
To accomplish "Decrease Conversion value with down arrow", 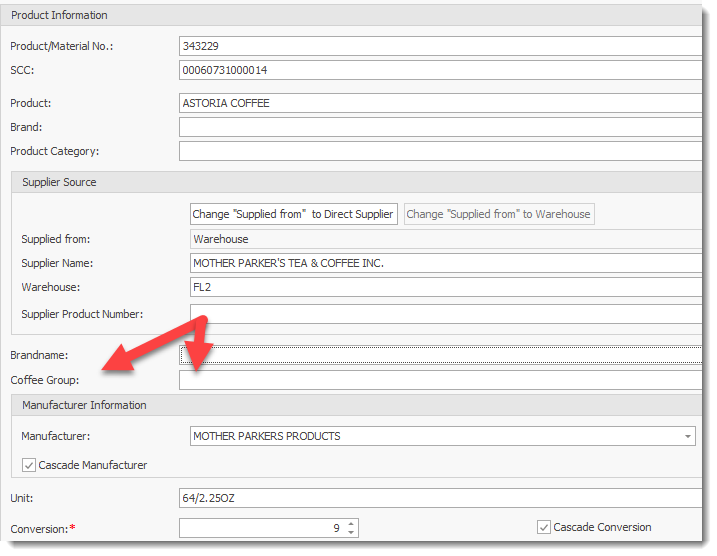I will tap(351, 533).
